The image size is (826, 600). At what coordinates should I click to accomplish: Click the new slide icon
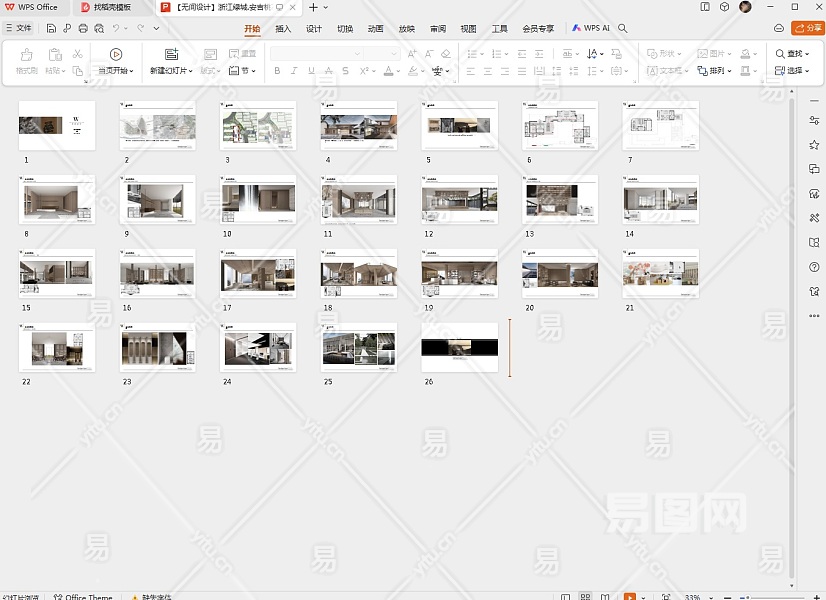pyautogui.click(x=171, y=55)
